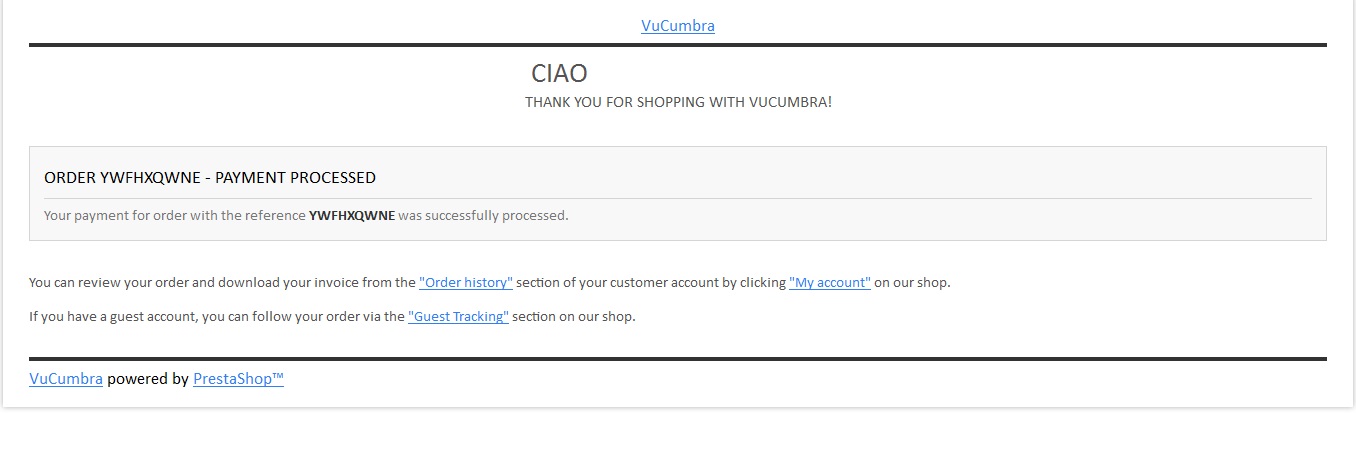Click the "Thank you for shopping" line
Image resolution: width=1356 pixels, height=463 pixels.
click(x=678, y=103)
